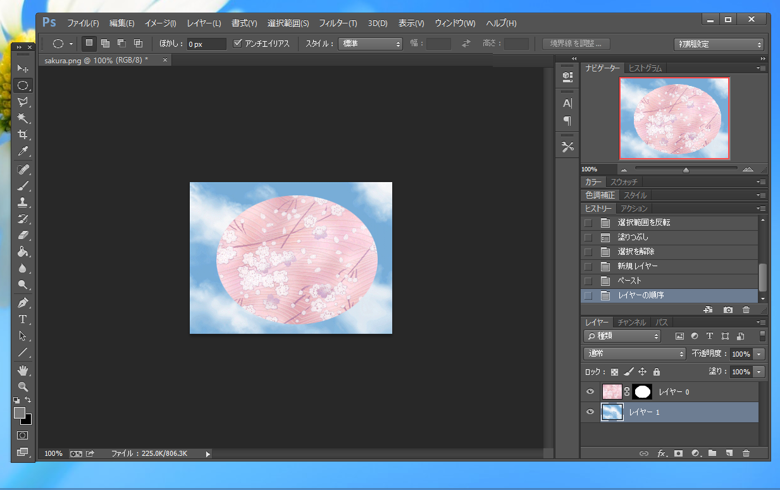The height and width of the screenshot is (490, 780).
Task: Add layer style with the fx icon
Action: (x=661, y=453)
